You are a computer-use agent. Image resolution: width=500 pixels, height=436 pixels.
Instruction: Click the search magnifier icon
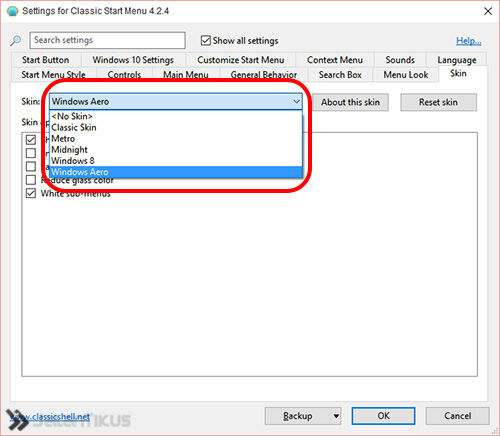click(x=15, y=40)
